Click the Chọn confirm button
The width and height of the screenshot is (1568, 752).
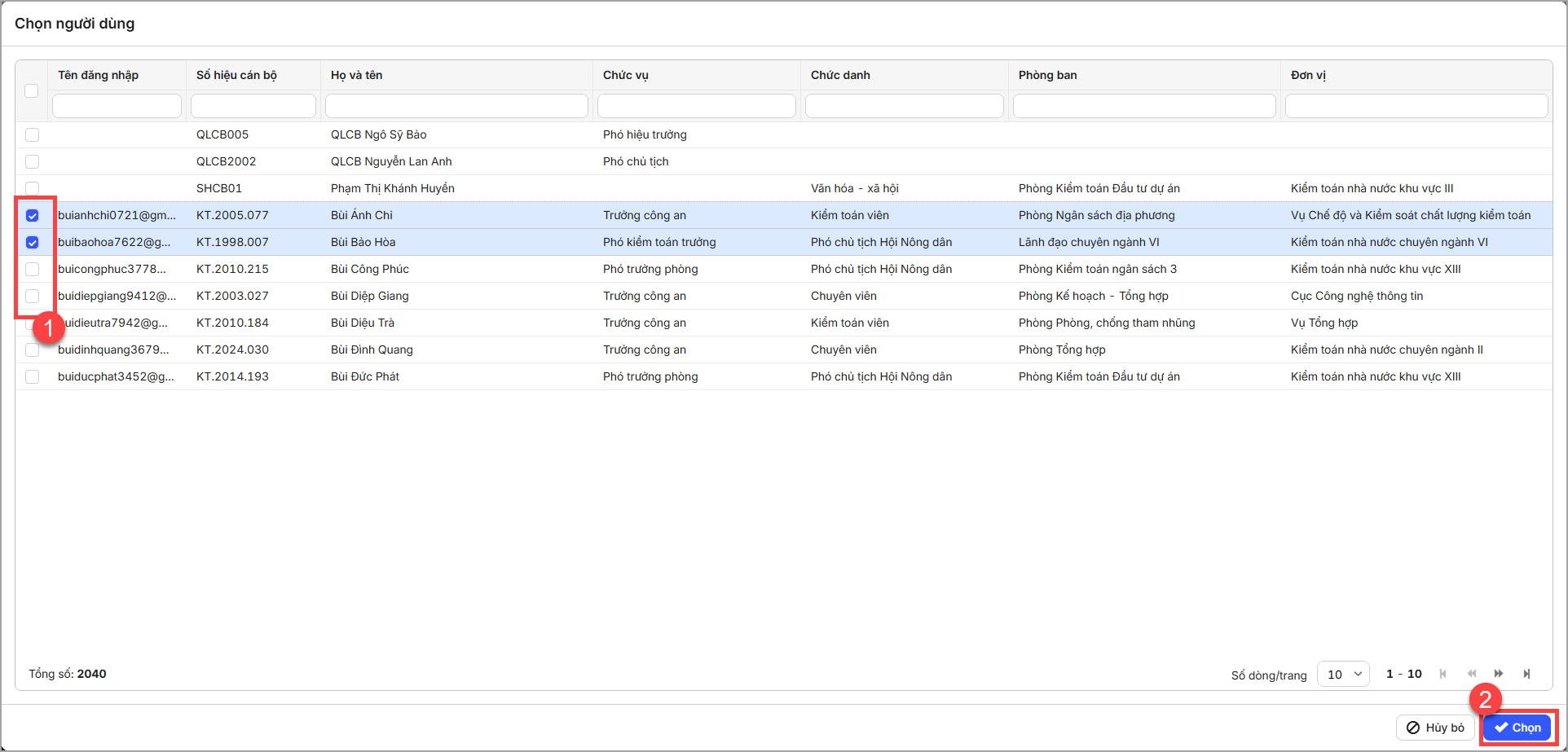click(x=1517, y=728)
